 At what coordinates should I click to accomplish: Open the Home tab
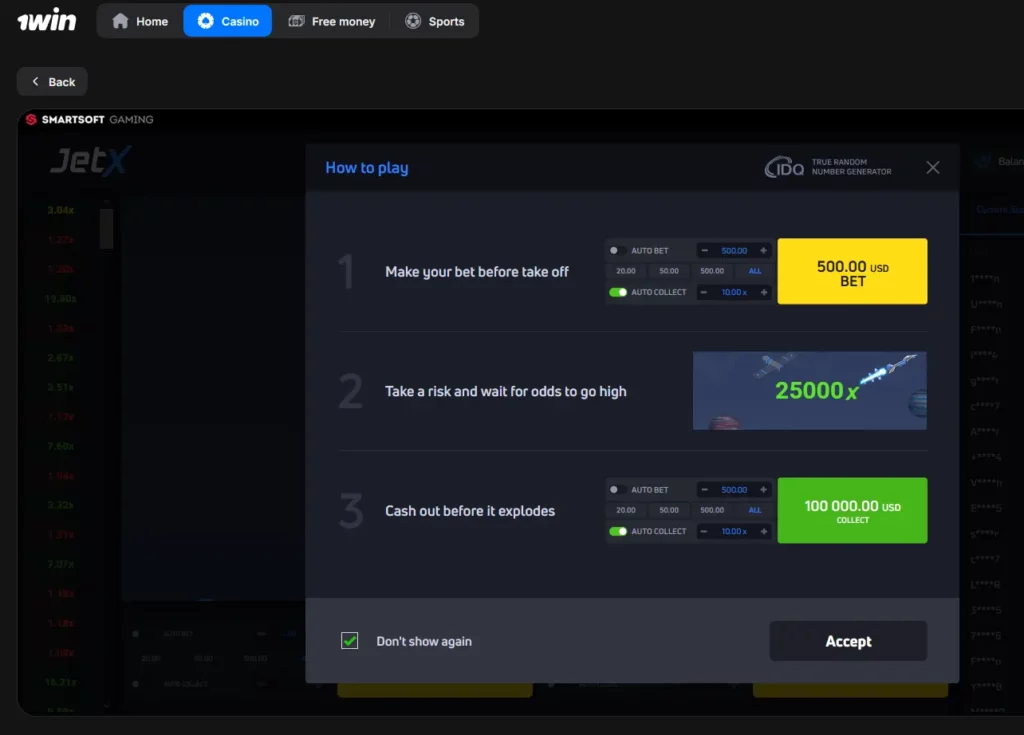point(140,21)
